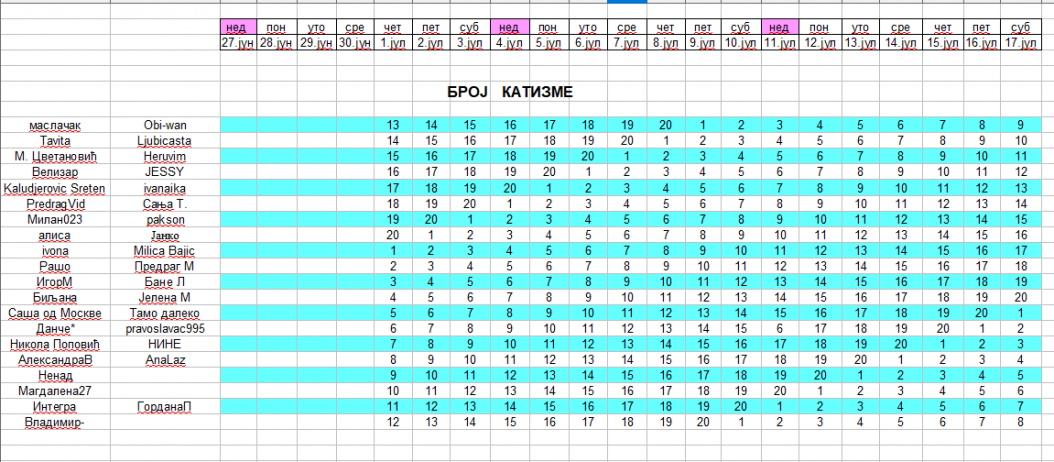1054x462 pixels.
Task: Click the AnaLaz name cell
Action: (x=165, y=360)
